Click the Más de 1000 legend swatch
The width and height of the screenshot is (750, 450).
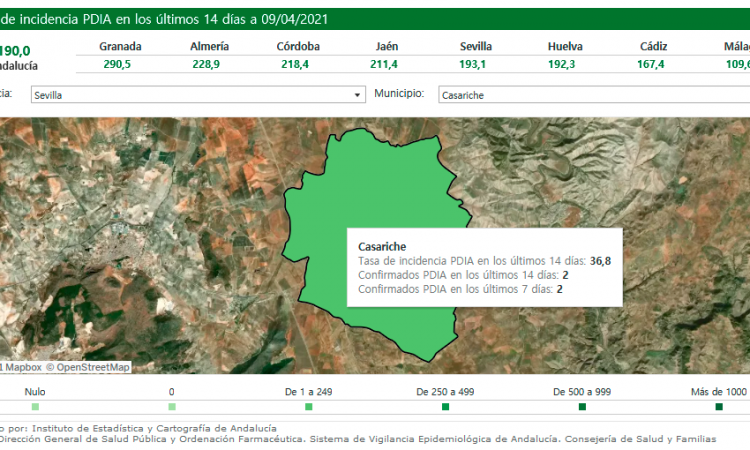coord(719,407)
